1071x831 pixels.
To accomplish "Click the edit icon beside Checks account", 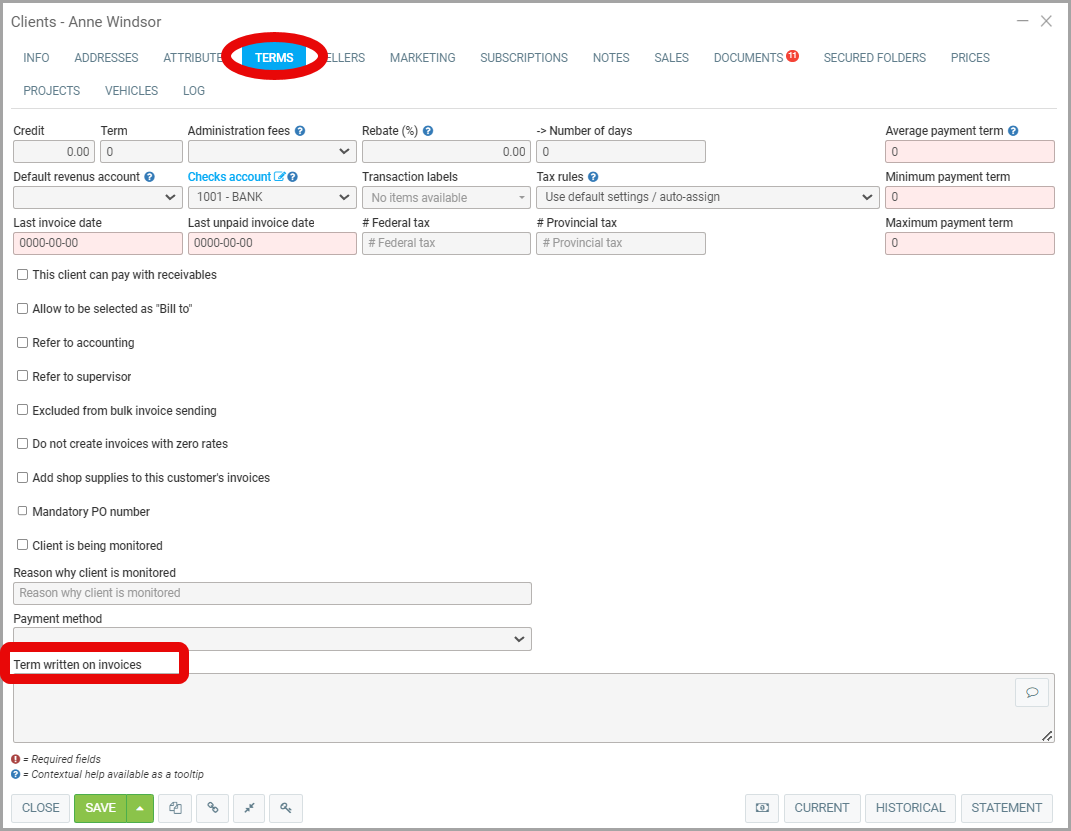I will [280, 177].
